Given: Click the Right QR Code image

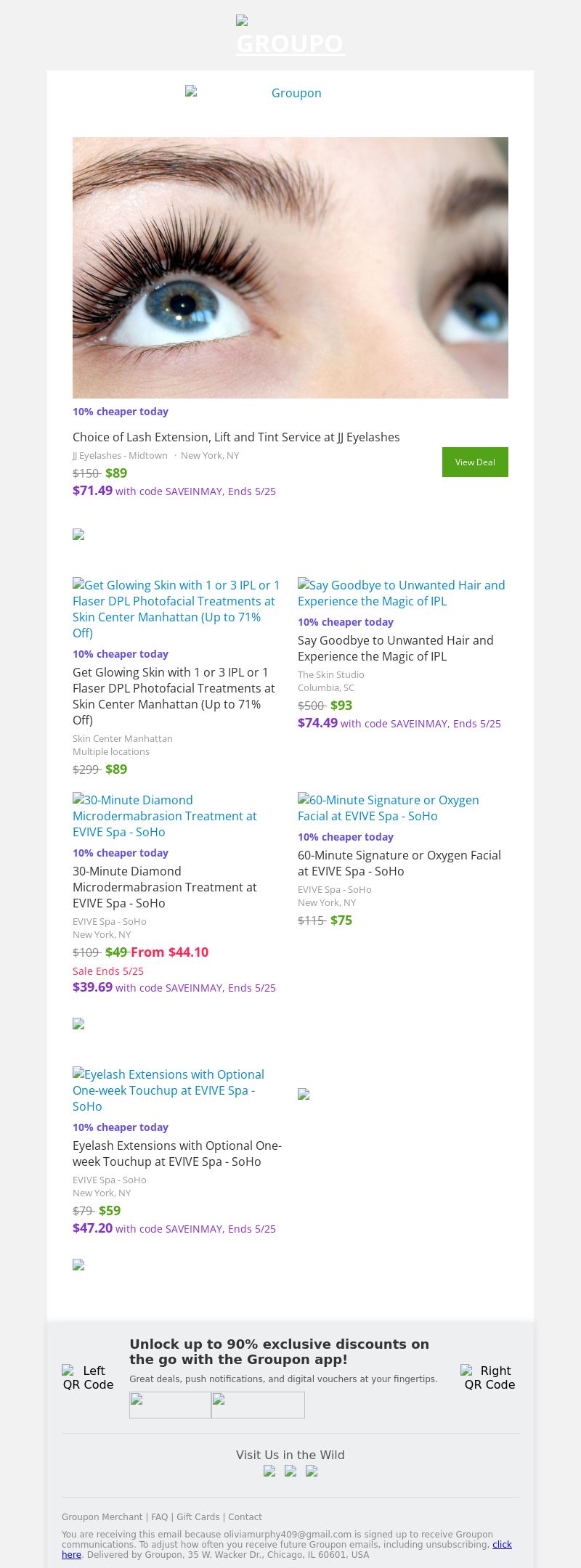Looking at the screenshot, I should click(489, 1377).
